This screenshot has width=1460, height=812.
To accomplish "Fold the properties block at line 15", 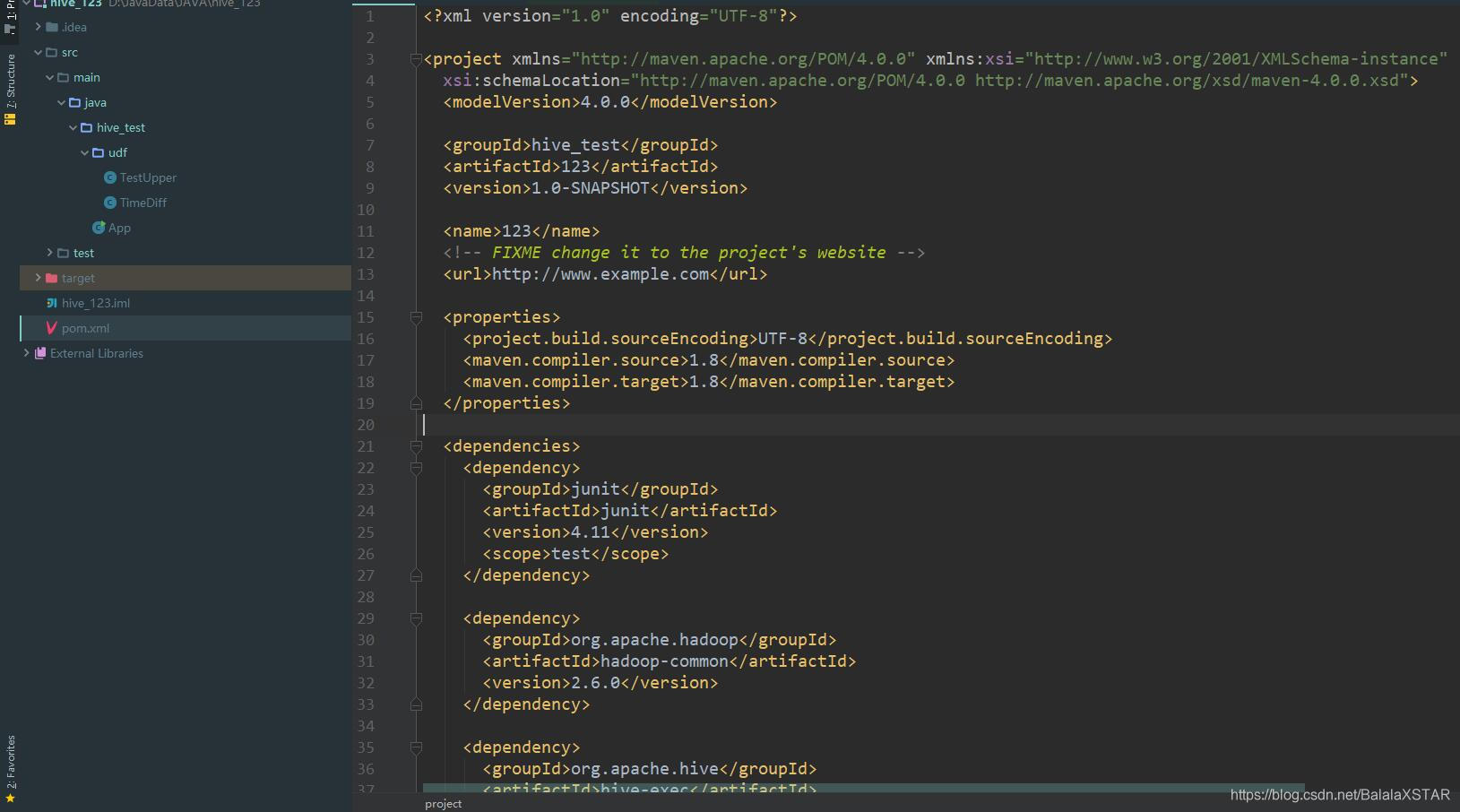I will [416, 317].
